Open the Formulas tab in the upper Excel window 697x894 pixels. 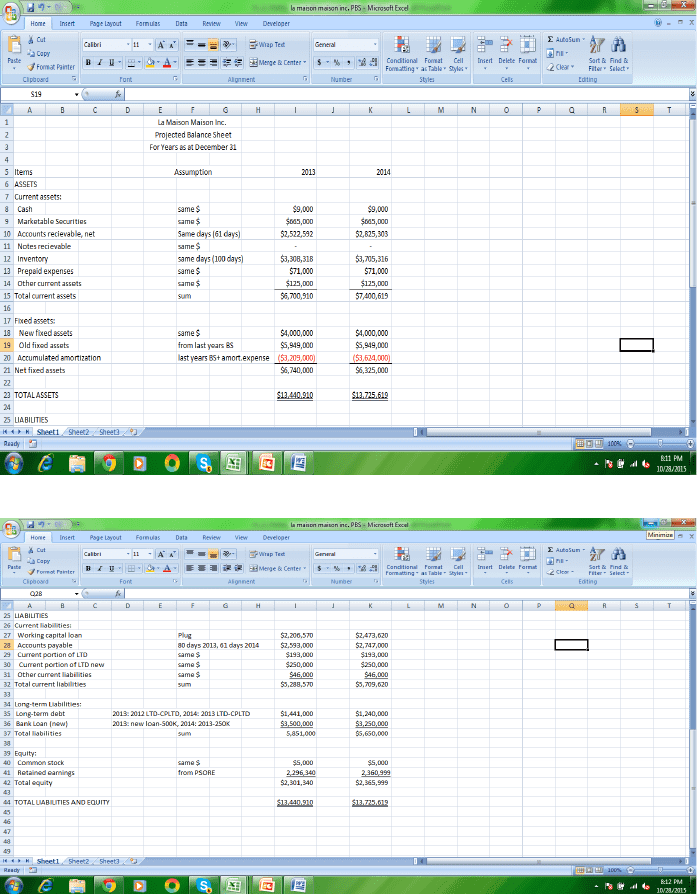[x=148, y=23]
